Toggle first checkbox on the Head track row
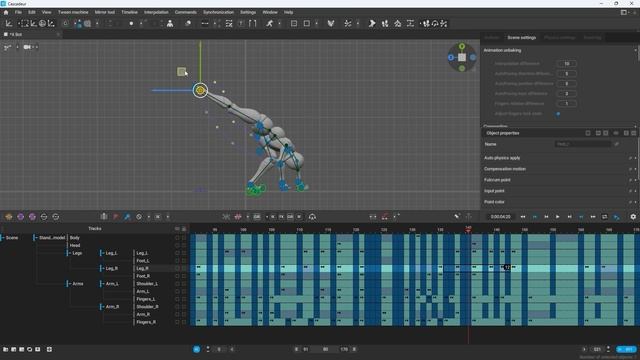The image size is (640, 360). pos(177,245)
